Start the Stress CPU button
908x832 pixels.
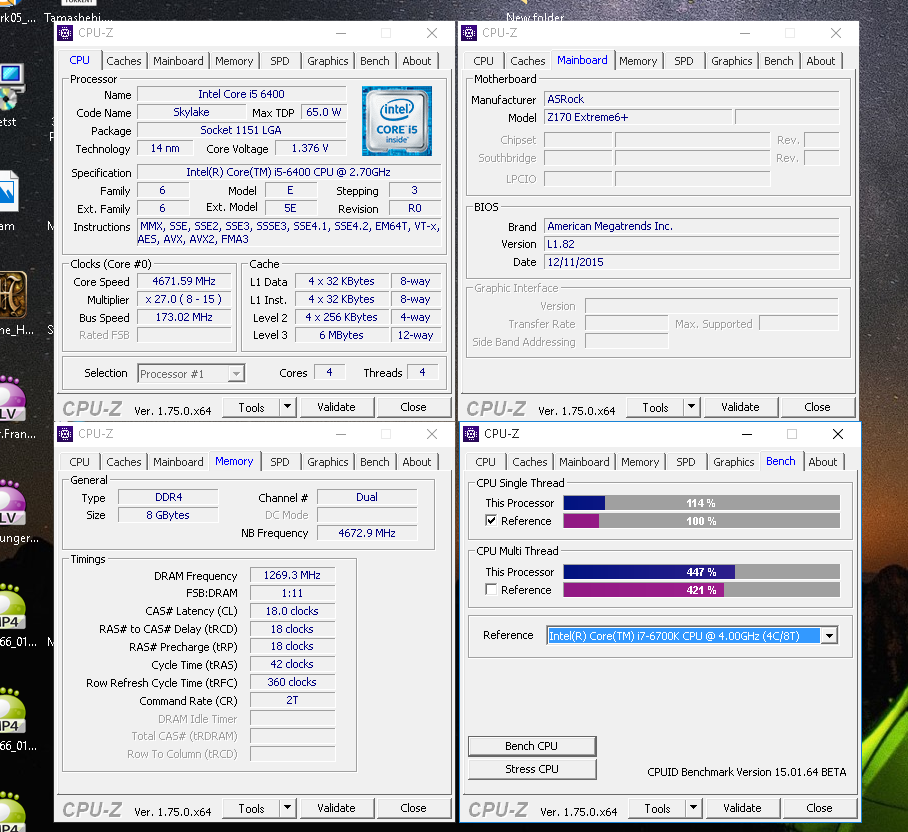(x=532, y=769)
